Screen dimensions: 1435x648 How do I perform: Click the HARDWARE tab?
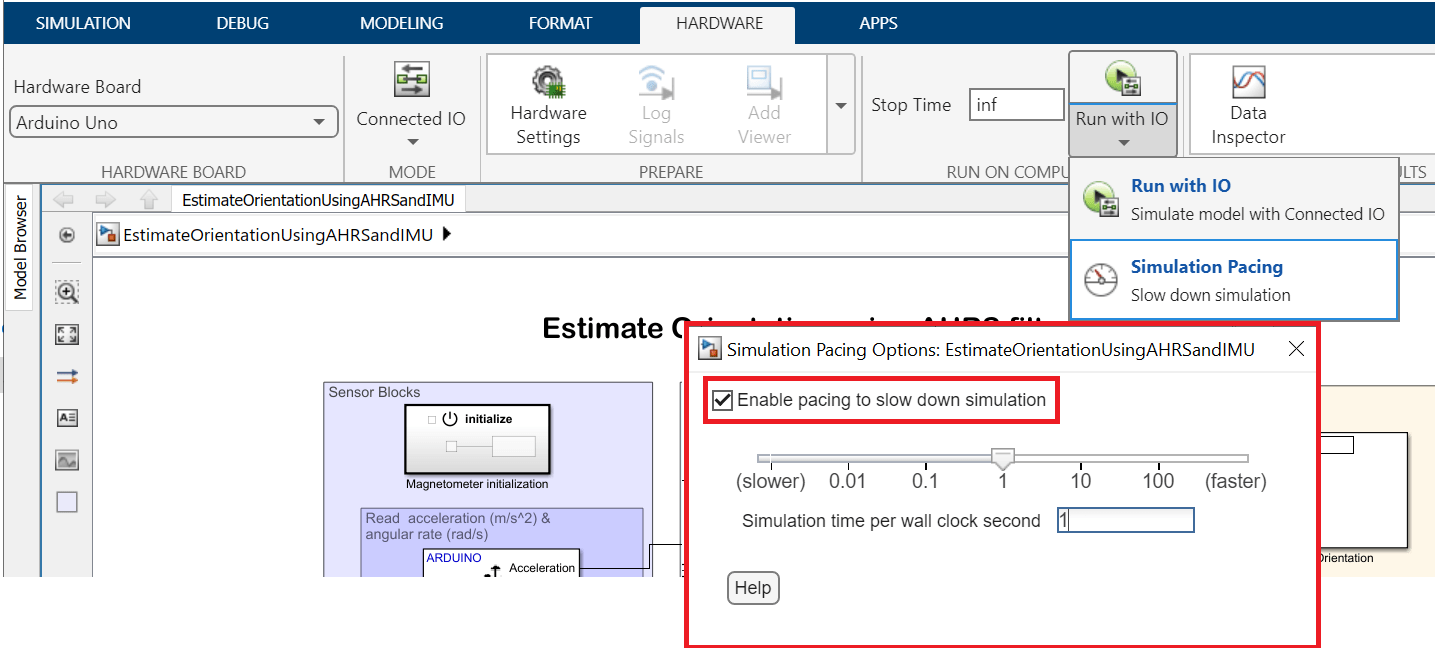pyautogui.click(x=719, y=23)
